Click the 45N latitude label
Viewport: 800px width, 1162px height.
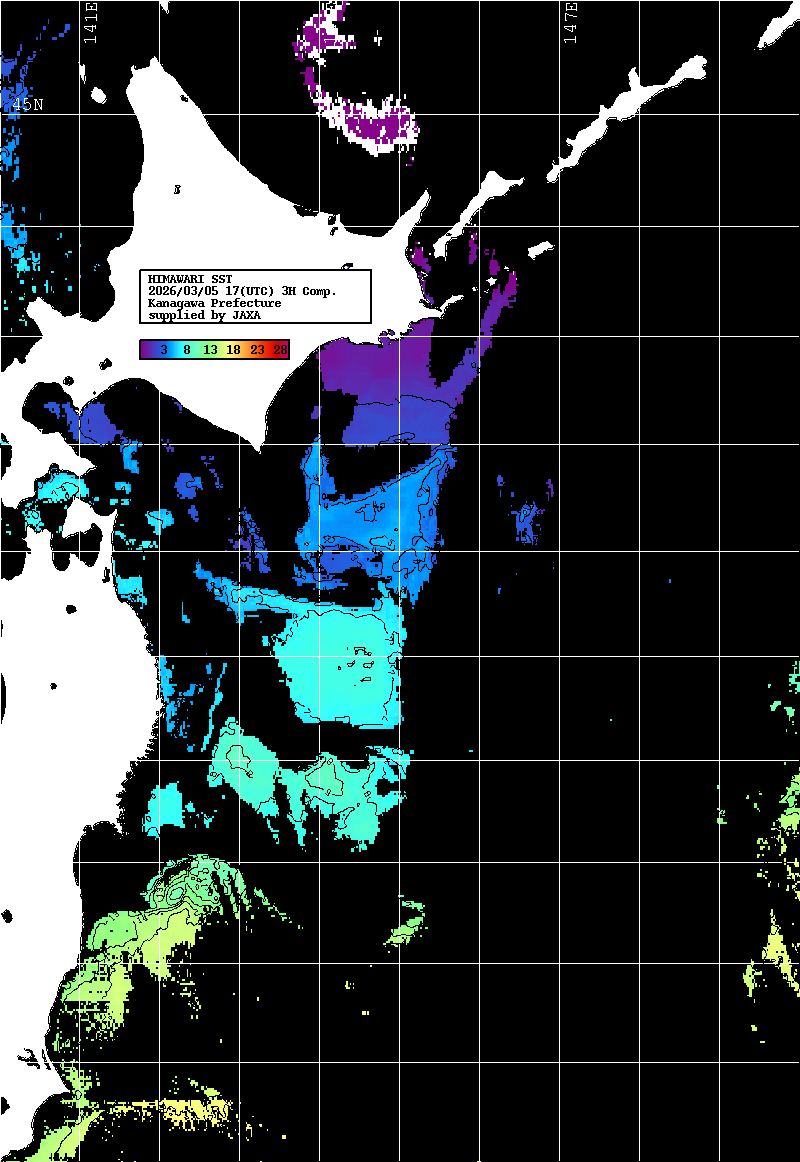click(x=26, y=104)
